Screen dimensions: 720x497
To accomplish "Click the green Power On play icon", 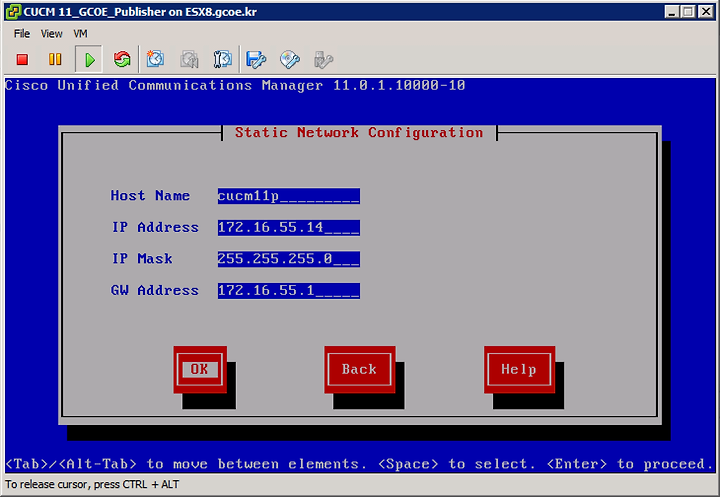I will click(89, 59).
